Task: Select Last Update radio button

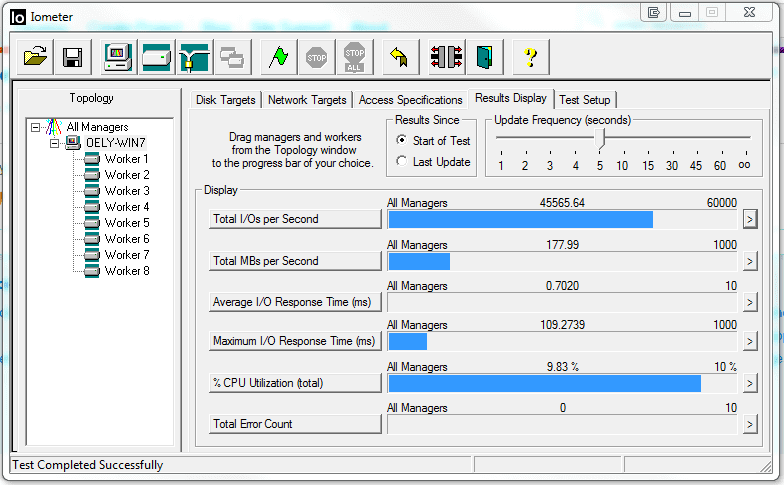Action: click(x=401, y=161)
